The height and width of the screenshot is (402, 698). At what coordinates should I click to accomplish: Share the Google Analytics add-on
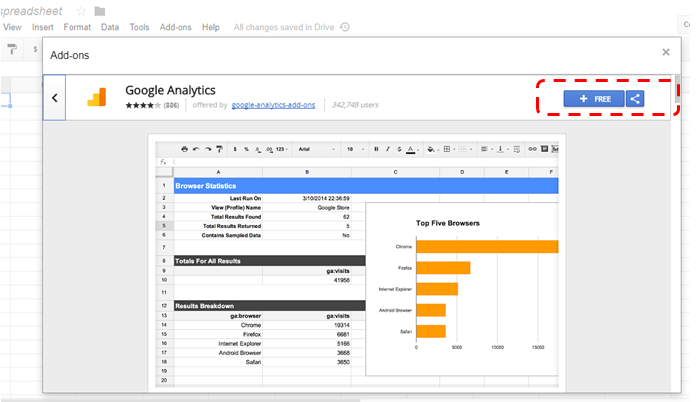coord(635,99)
